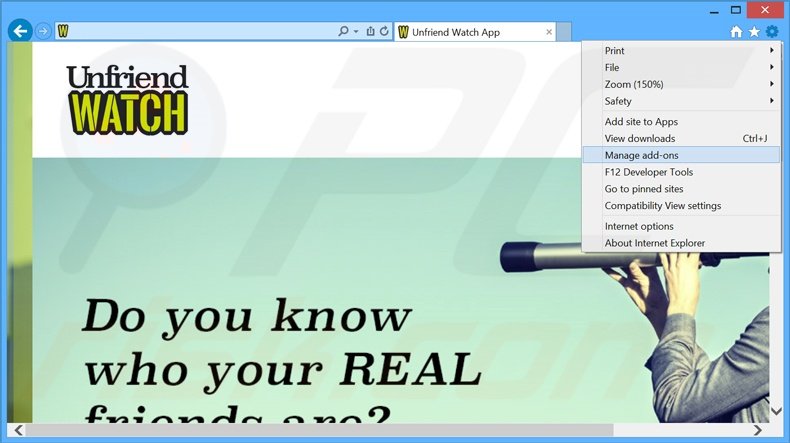The image size is (790, 443).
Task: Open the Home page icon
Action: 736,32
